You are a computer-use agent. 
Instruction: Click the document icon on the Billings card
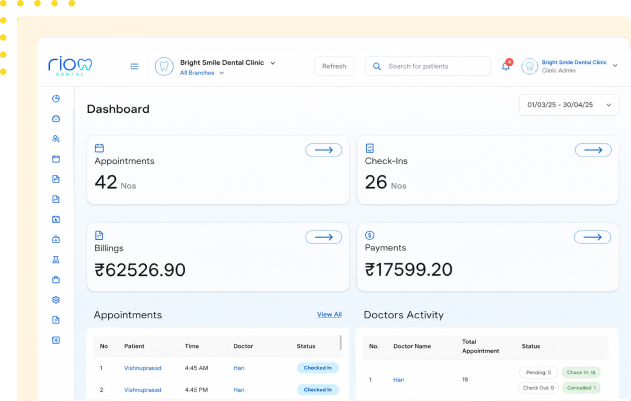pos(99,235)
